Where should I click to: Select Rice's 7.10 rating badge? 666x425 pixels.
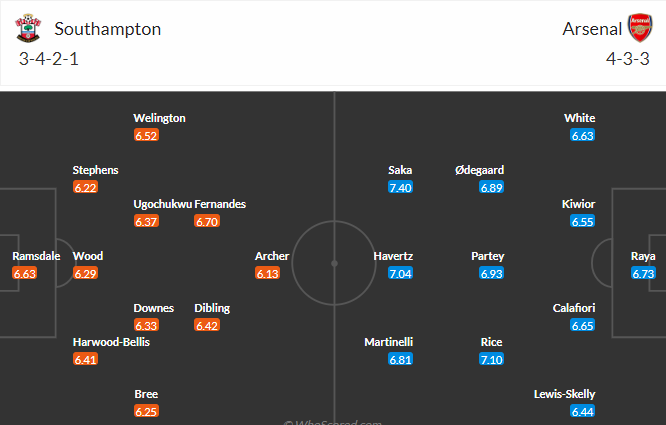click(x=491, y=359)
